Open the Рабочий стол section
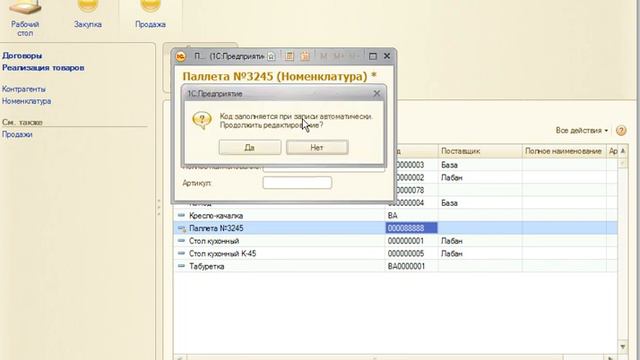 [25, 19]
